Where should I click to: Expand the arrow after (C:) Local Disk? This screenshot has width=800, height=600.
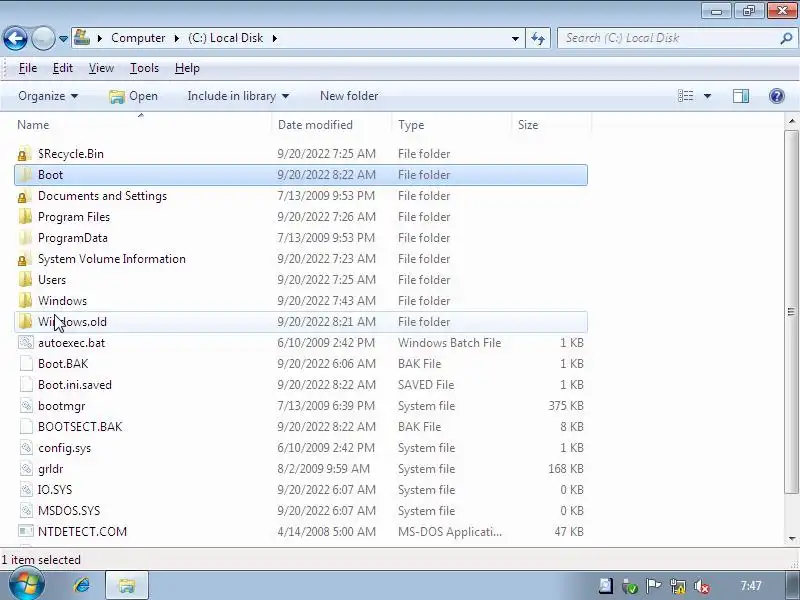tap(275, 38)
